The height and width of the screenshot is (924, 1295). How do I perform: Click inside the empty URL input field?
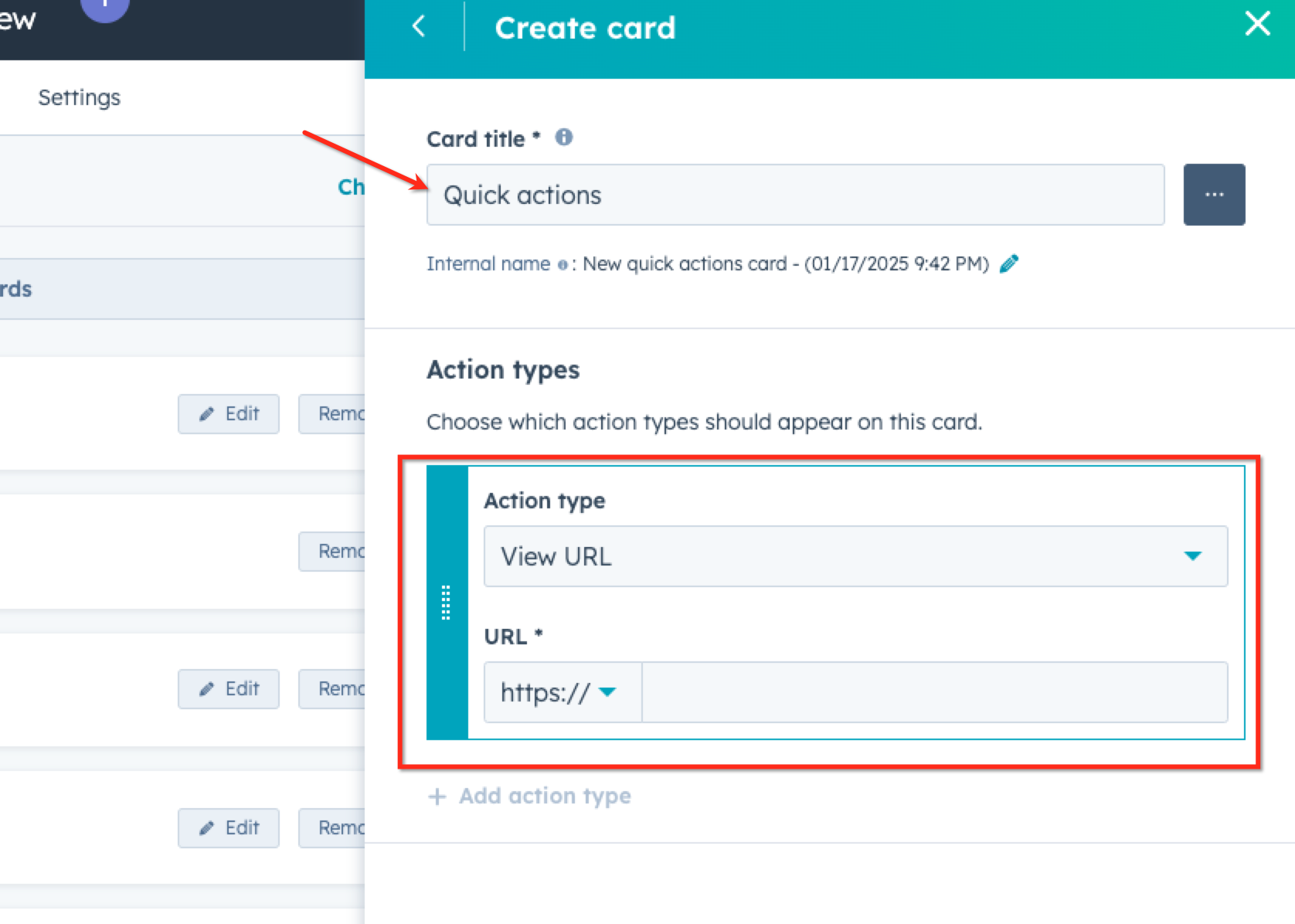pos(935,693)
